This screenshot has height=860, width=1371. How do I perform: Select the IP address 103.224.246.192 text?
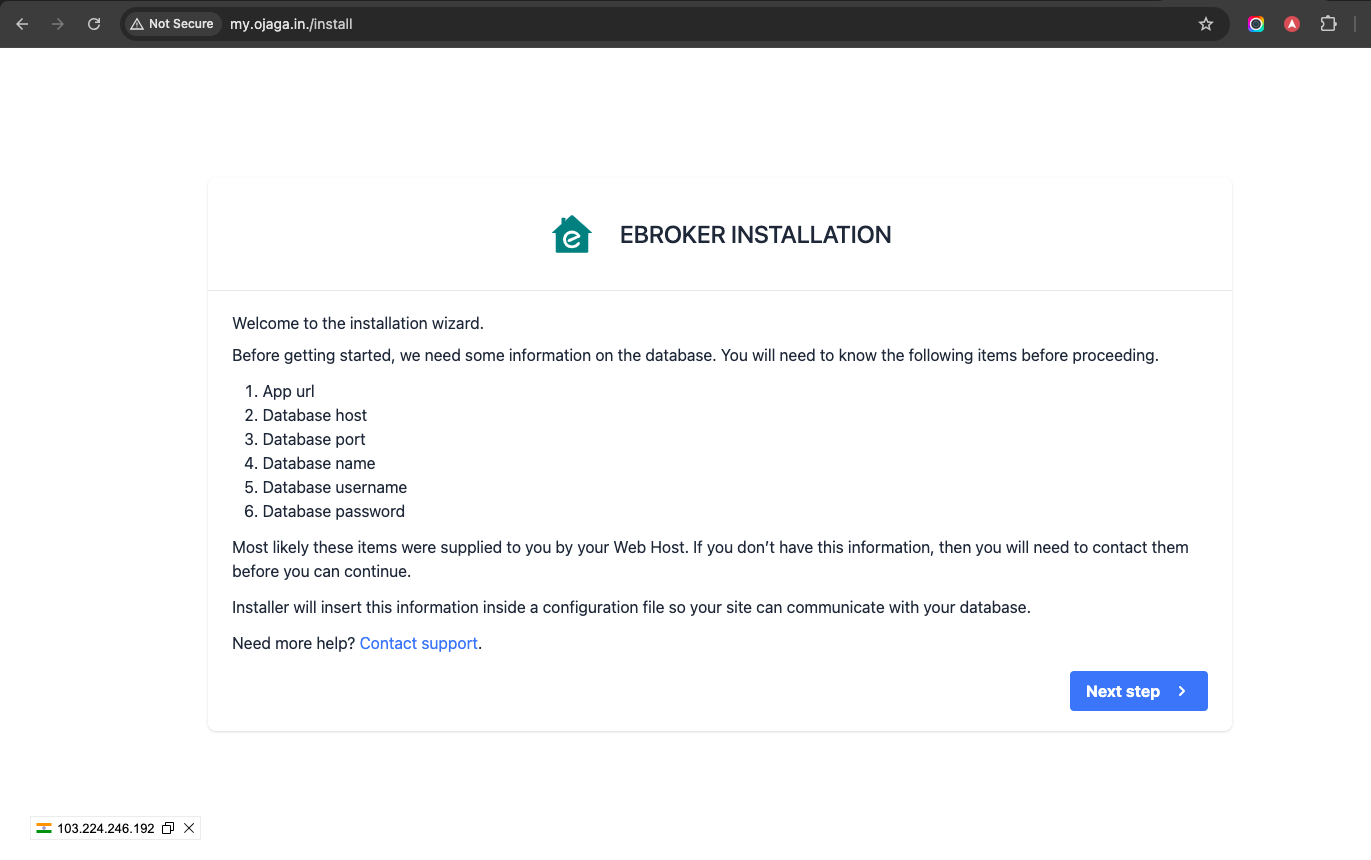pos(106,828)
